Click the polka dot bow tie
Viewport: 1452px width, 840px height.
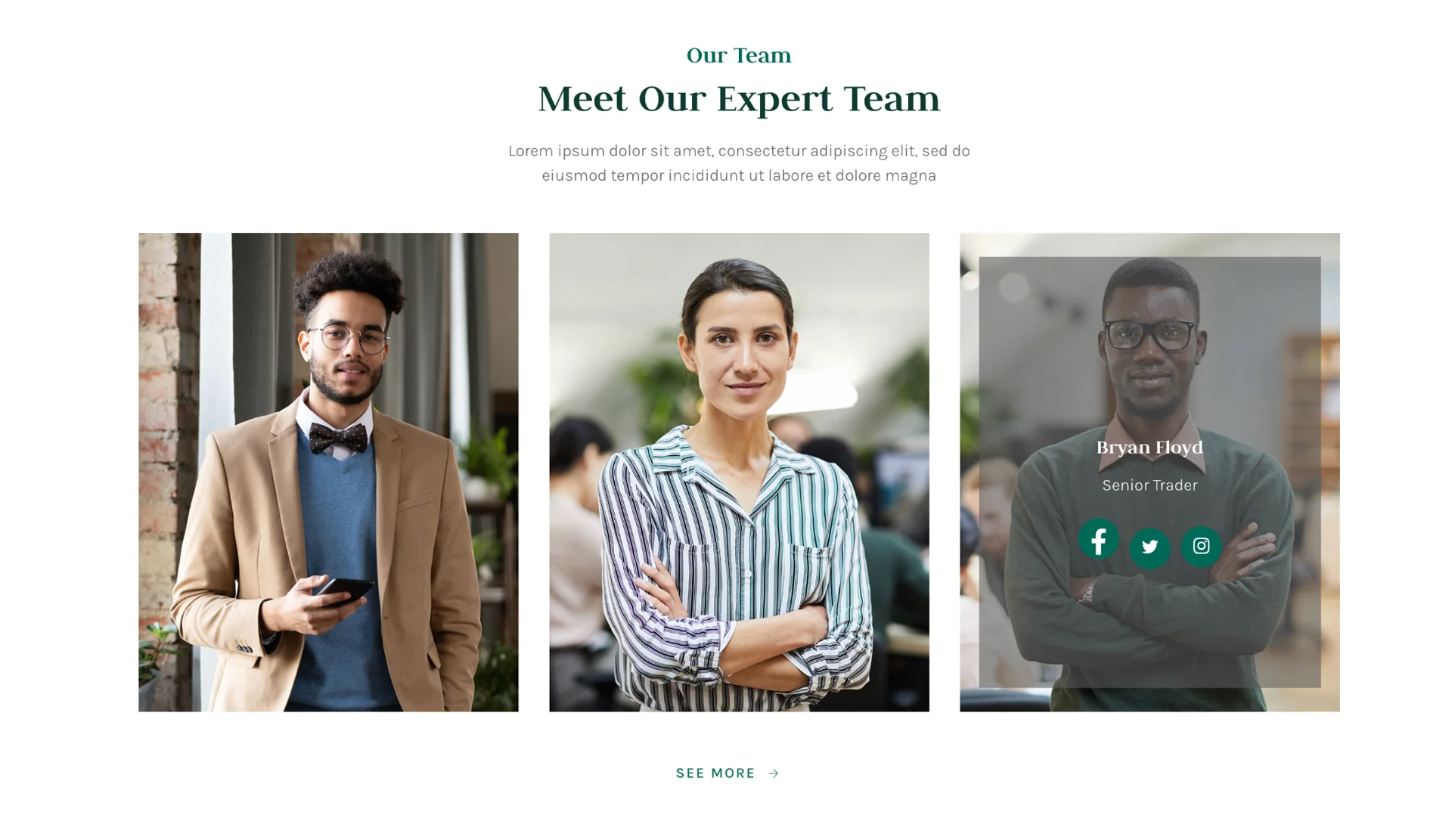(x=338, y=438)
